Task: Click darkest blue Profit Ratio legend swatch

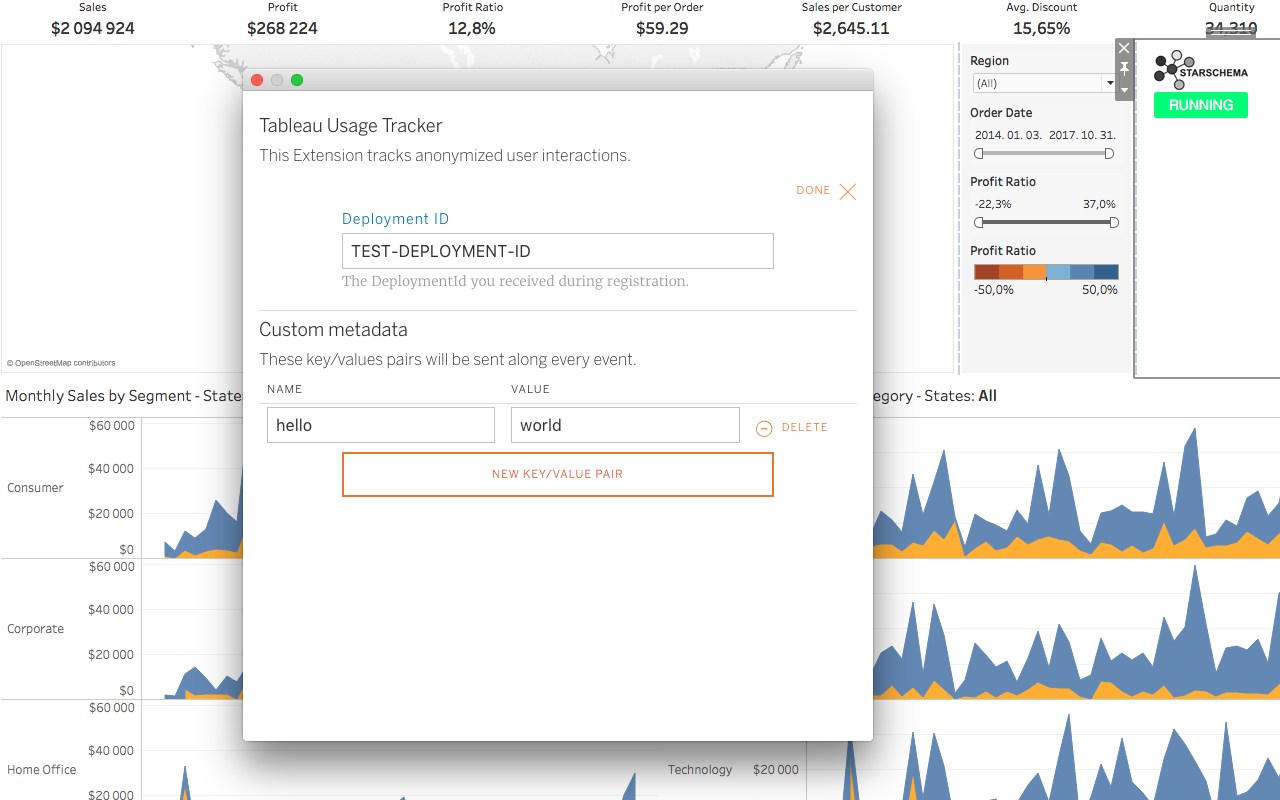Action: [x=1106, y=272]
